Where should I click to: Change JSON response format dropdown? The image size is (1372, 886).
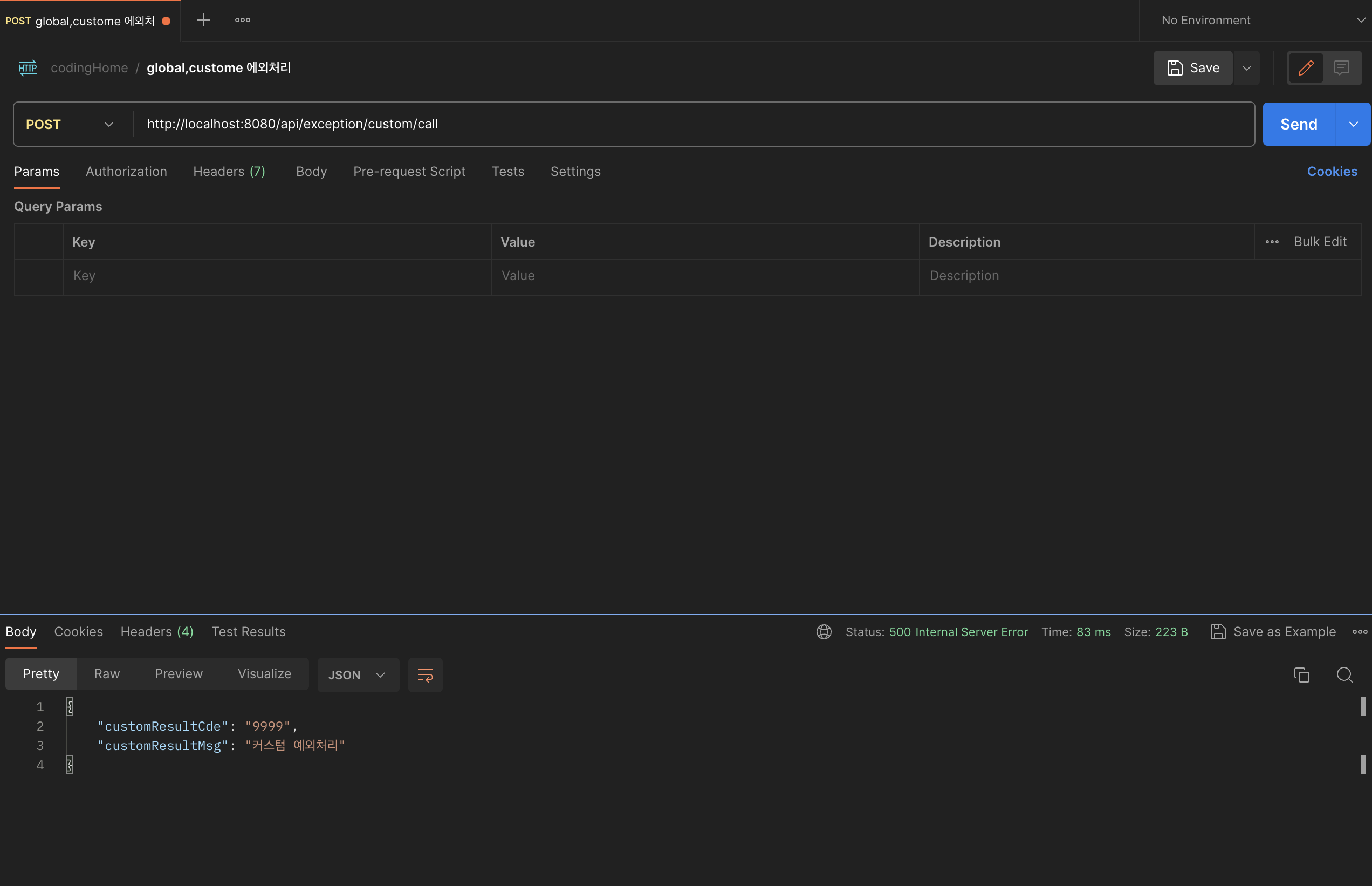(x=358, y=674)
